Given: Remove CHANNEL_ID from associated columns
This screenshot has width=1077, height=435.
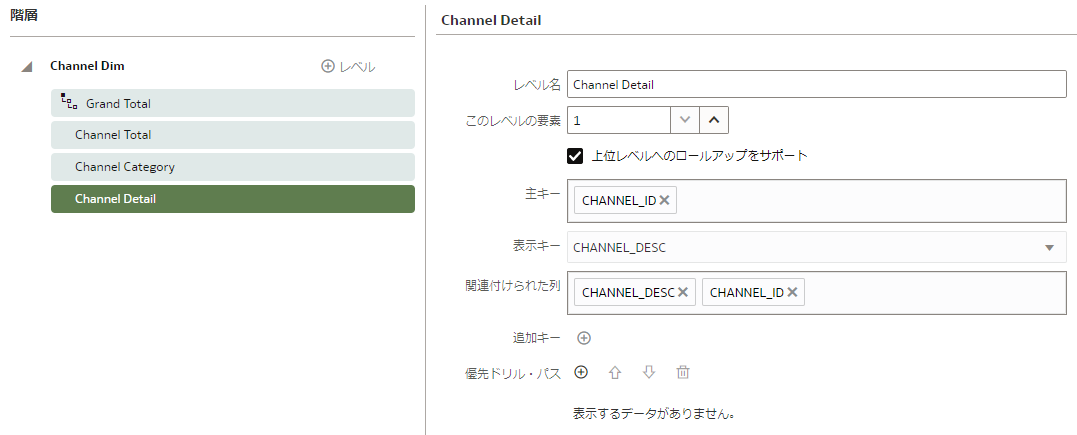Looking at the screenshot, I should (792, 292).
